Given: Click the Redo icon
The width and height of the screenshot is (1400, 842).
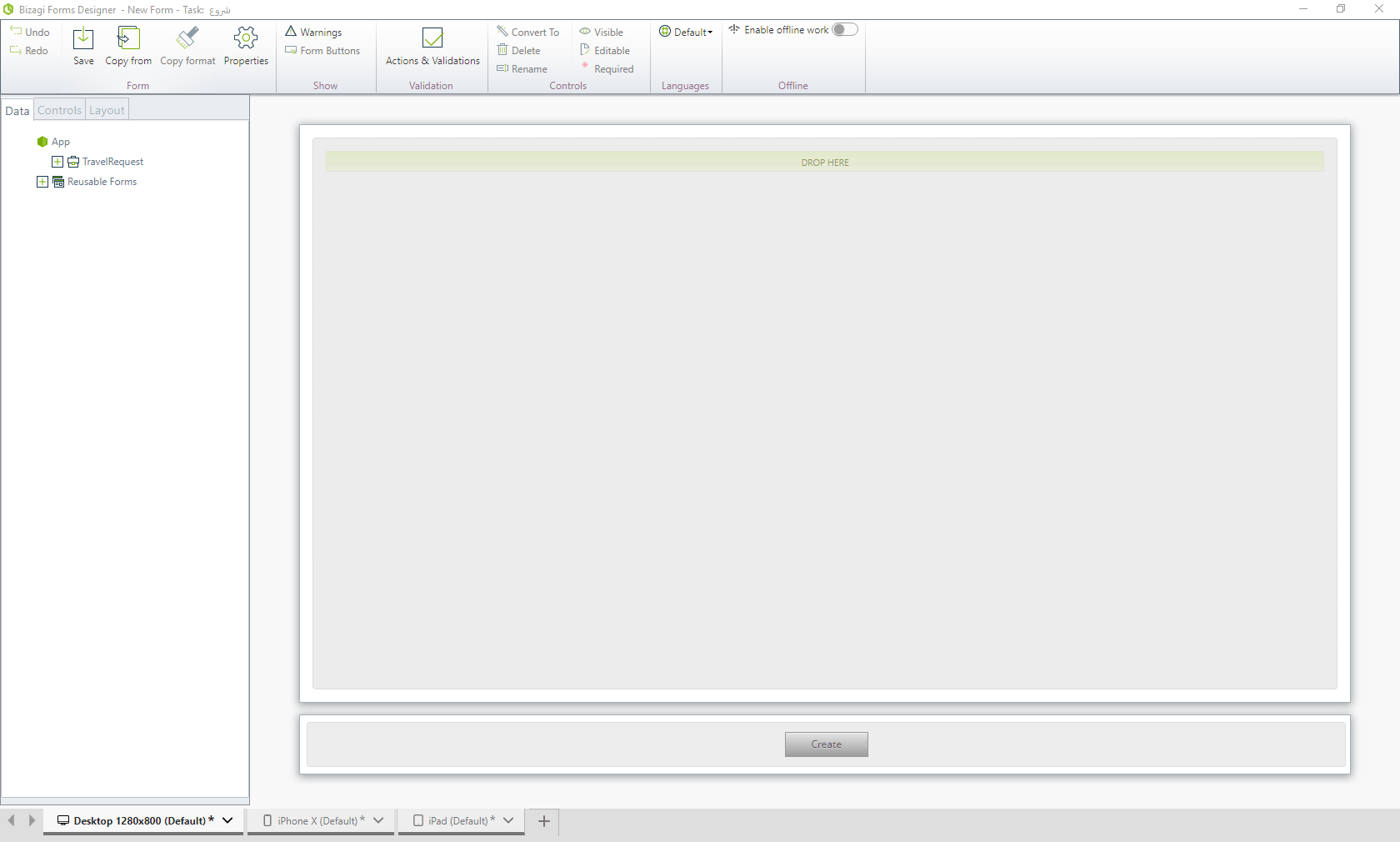Looking at the screenshot, I should coord(16,50).
